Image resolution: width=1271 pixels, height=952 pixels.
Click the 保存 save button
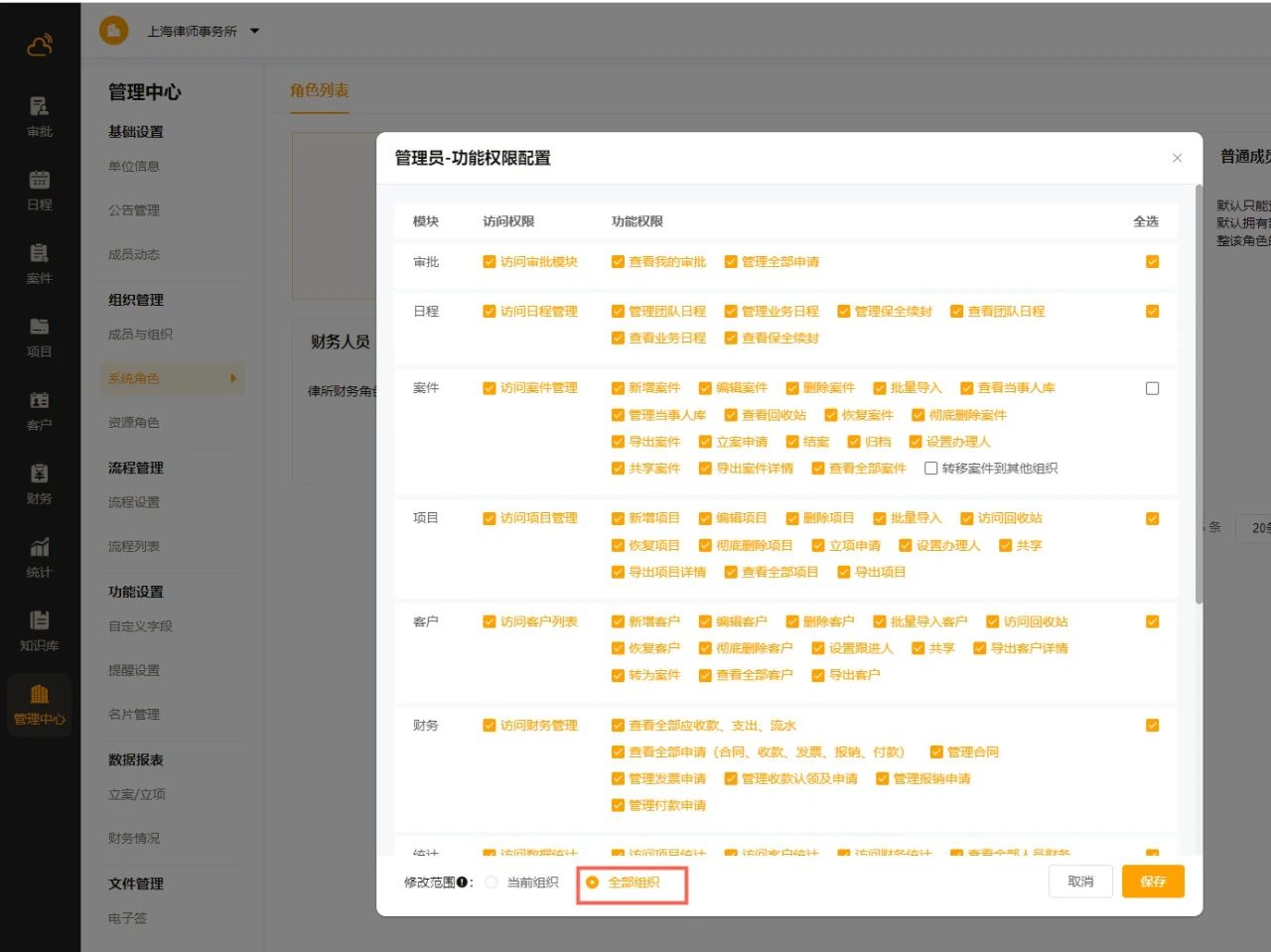[x=1153, y=882]
